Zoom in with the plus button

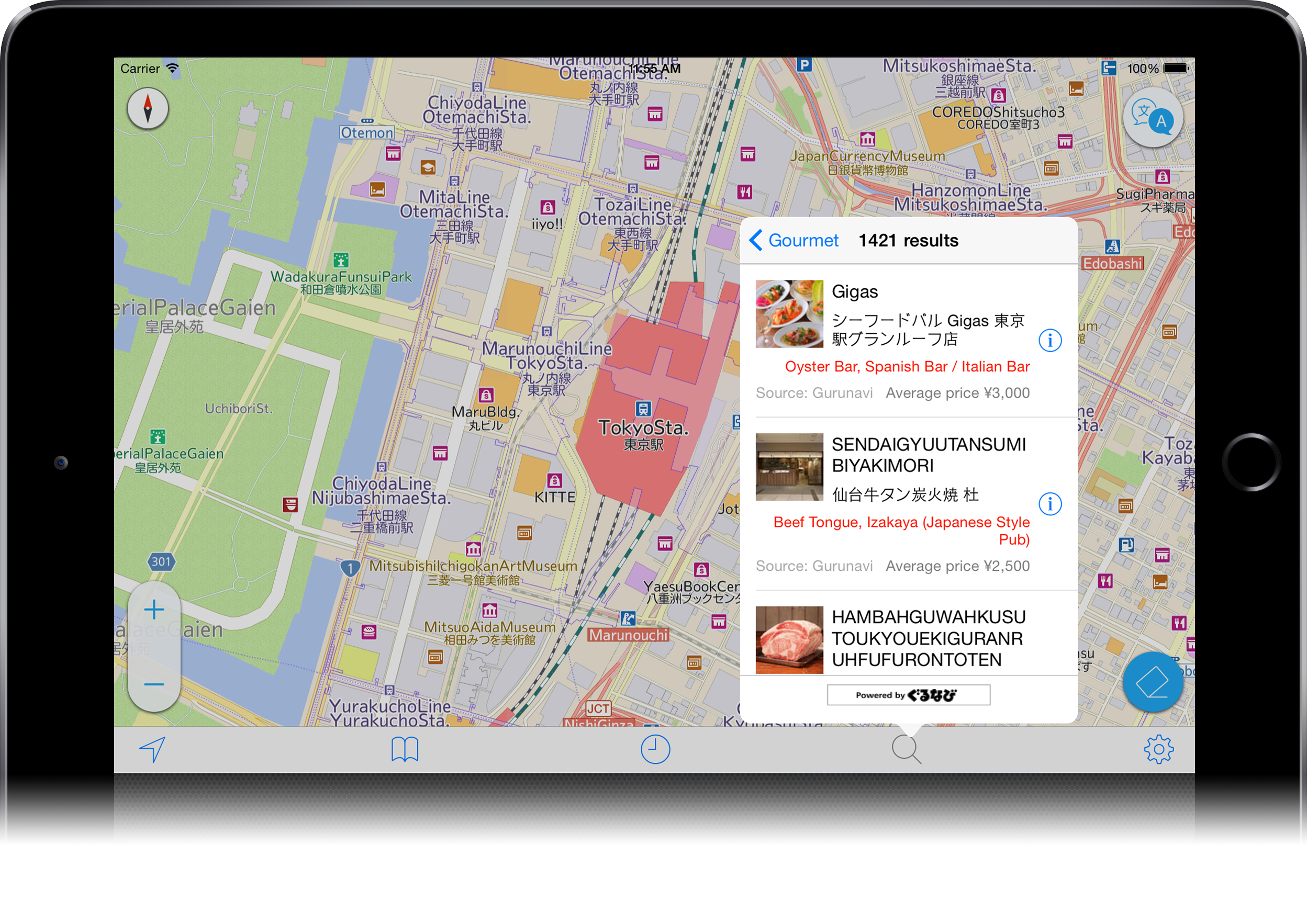tap(154, 610)
